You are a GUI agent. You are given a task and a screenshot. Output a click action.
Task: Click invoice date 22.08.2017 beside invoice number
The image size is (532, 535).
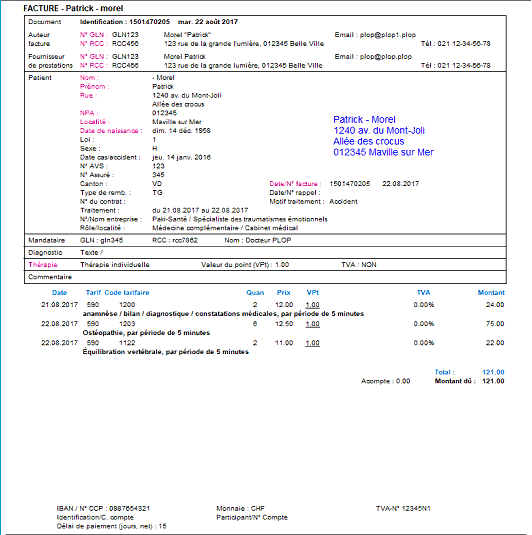coord(401,184)
